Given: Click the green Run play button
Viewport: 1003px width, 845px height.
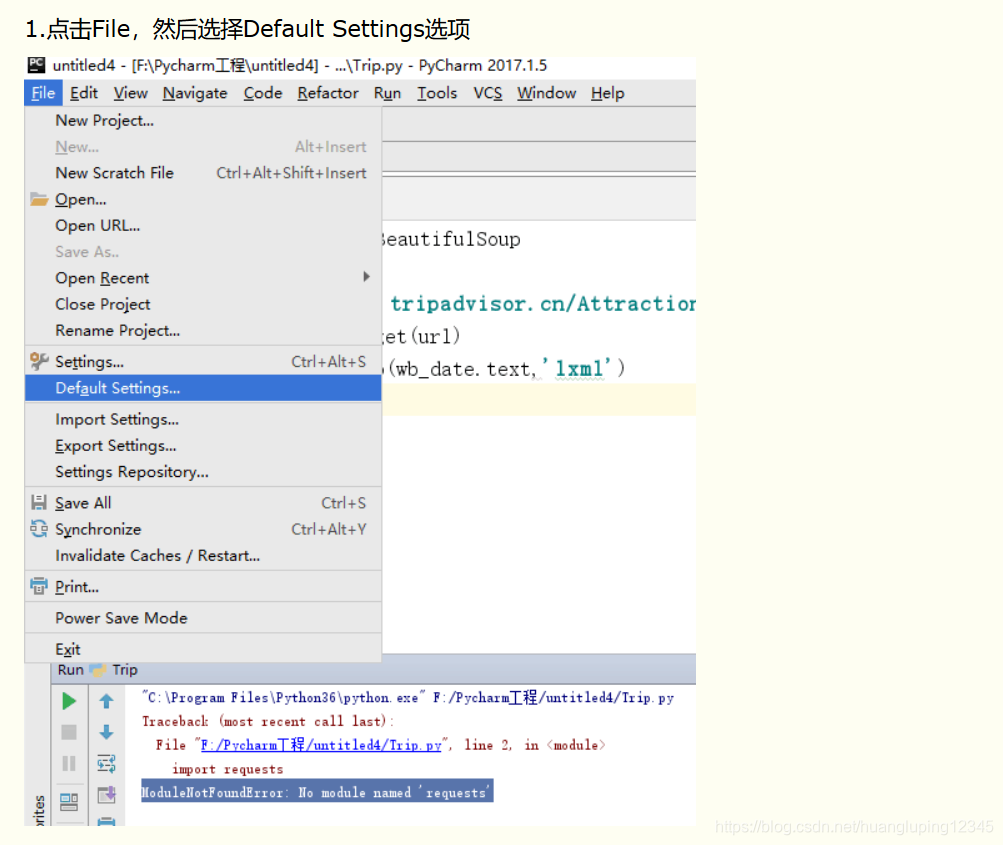Looking at the screenshot, I should [x=69, y=701].
